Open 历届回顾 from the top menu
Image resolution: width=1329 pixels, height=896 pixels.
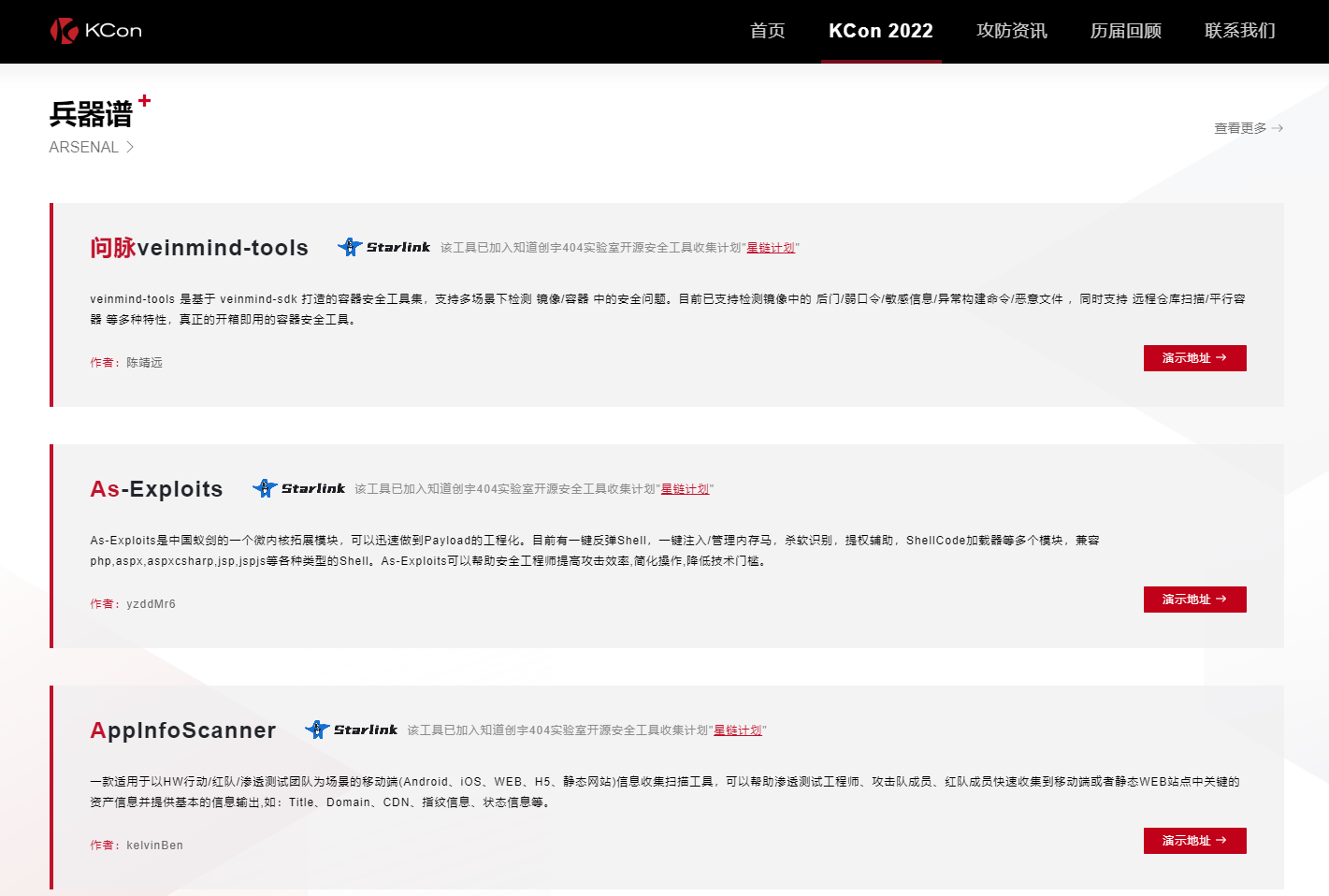click(x=1125, y=31)
